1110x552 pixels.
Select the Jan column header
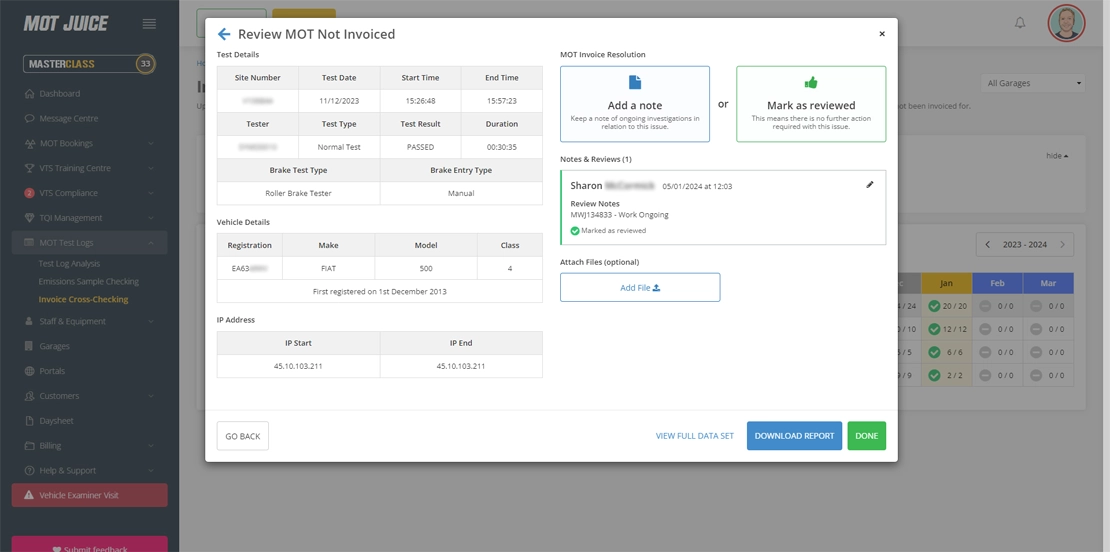pyautogui.click(x=946, y=283)
